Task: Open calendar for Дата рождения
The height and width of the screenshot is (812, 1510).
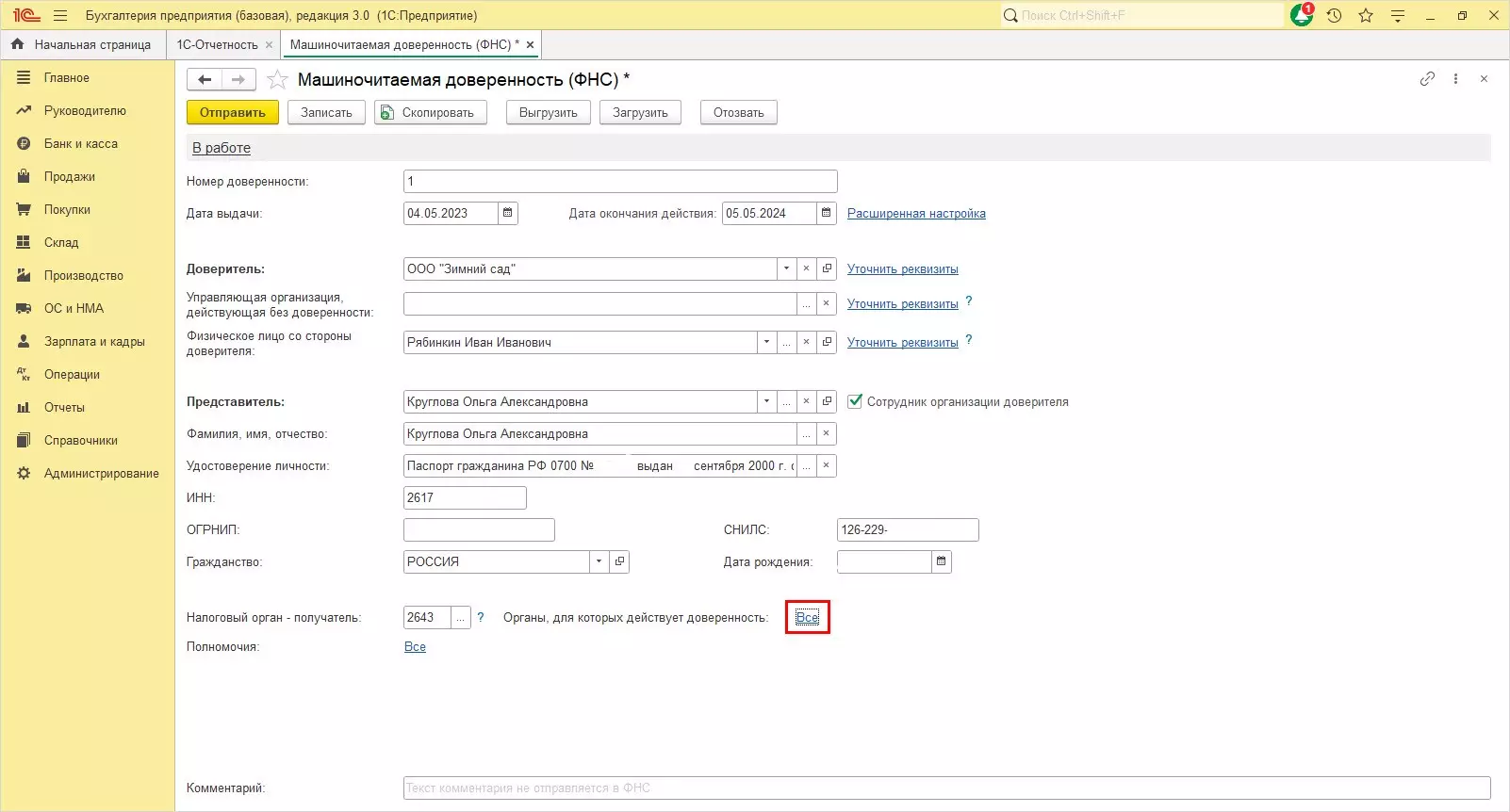Action: click(941, 561)
